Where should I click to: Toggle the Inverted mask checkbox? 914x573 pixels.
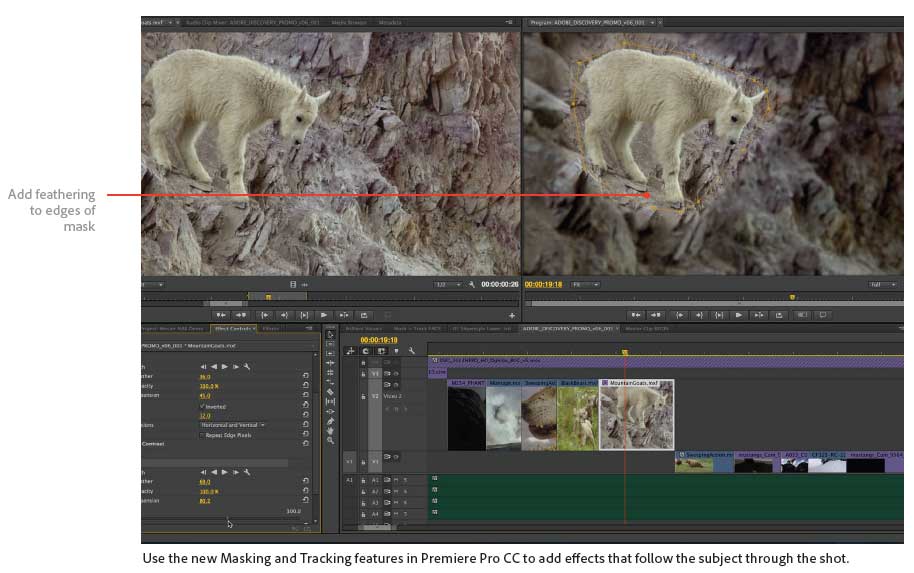click(202, 406)
